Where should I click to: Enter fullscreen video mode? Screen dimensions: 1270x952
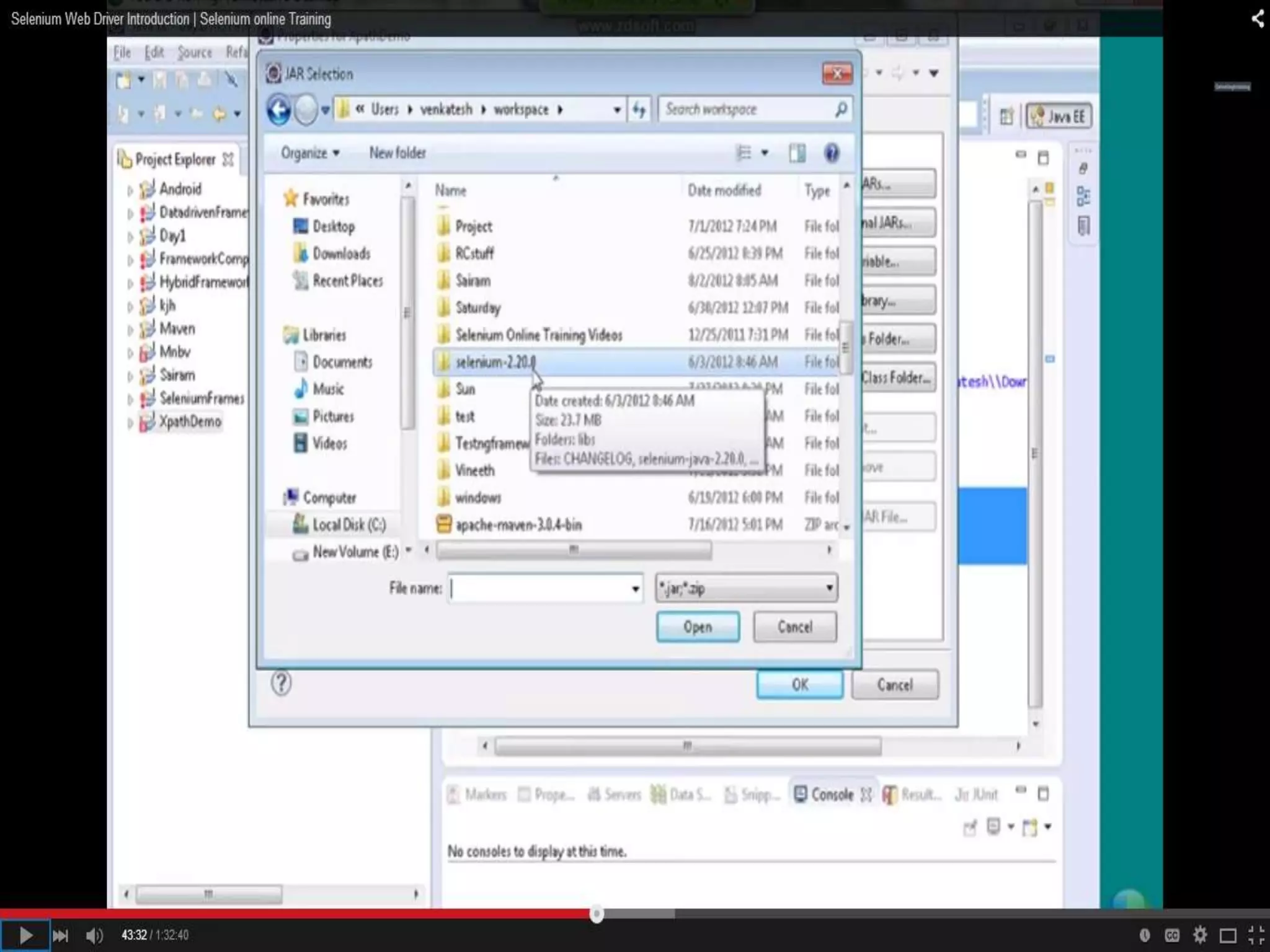[x=1256, y=935]
